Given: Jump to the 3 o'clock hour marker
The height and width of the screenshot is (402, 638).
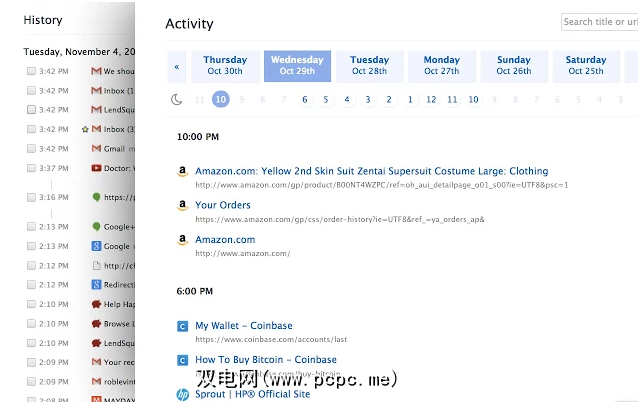Looking at the screenshot, I should coord(368,99).
